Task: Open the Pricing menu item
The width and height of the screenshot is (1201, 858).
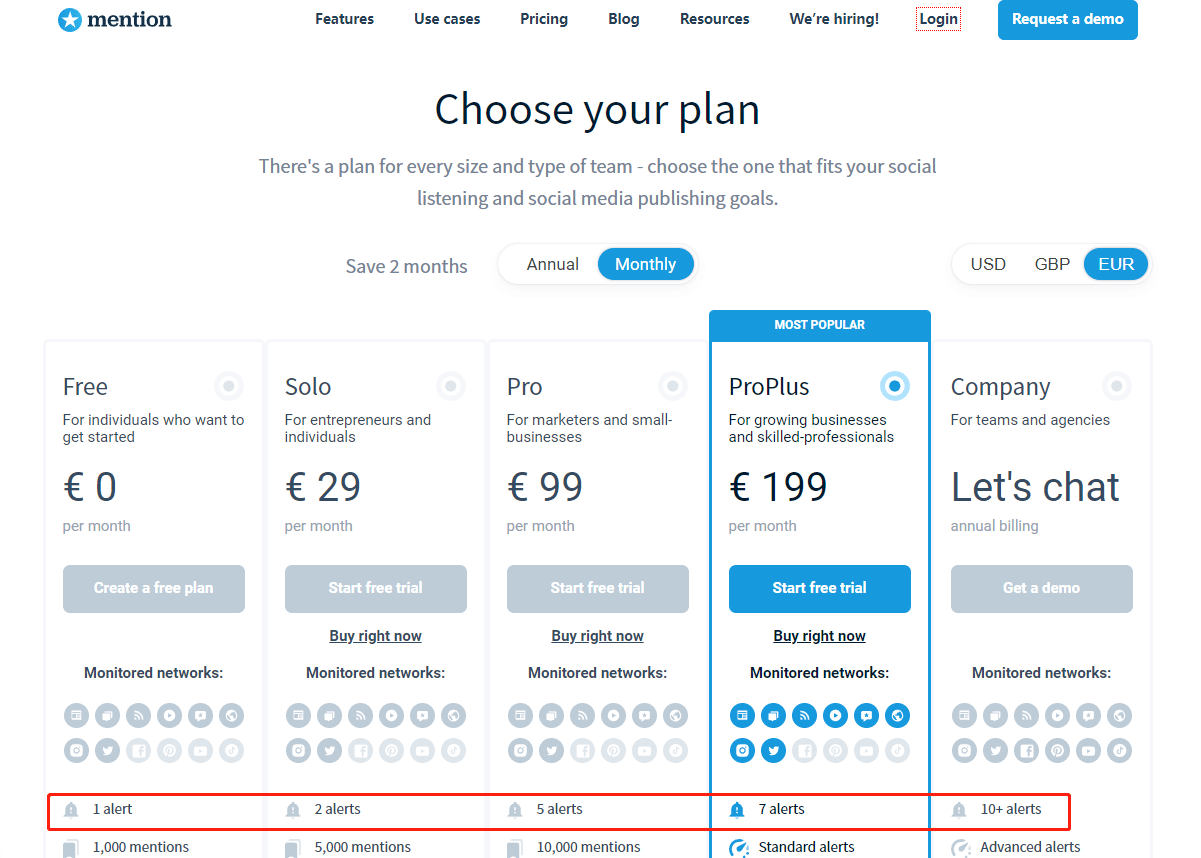Action: pyautogui.click(x=544, y=19)
